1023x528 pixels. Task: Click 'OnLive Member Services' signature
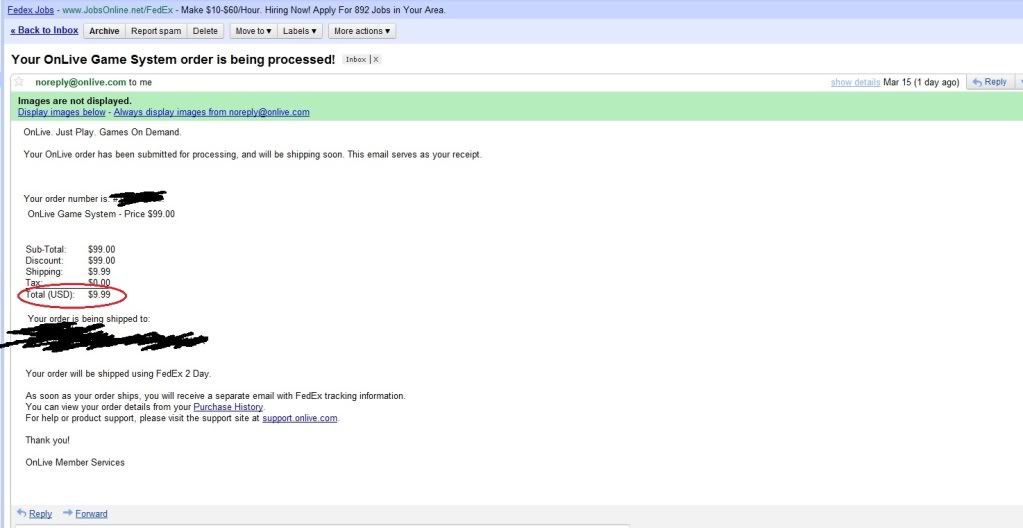[x=75, y=463]
